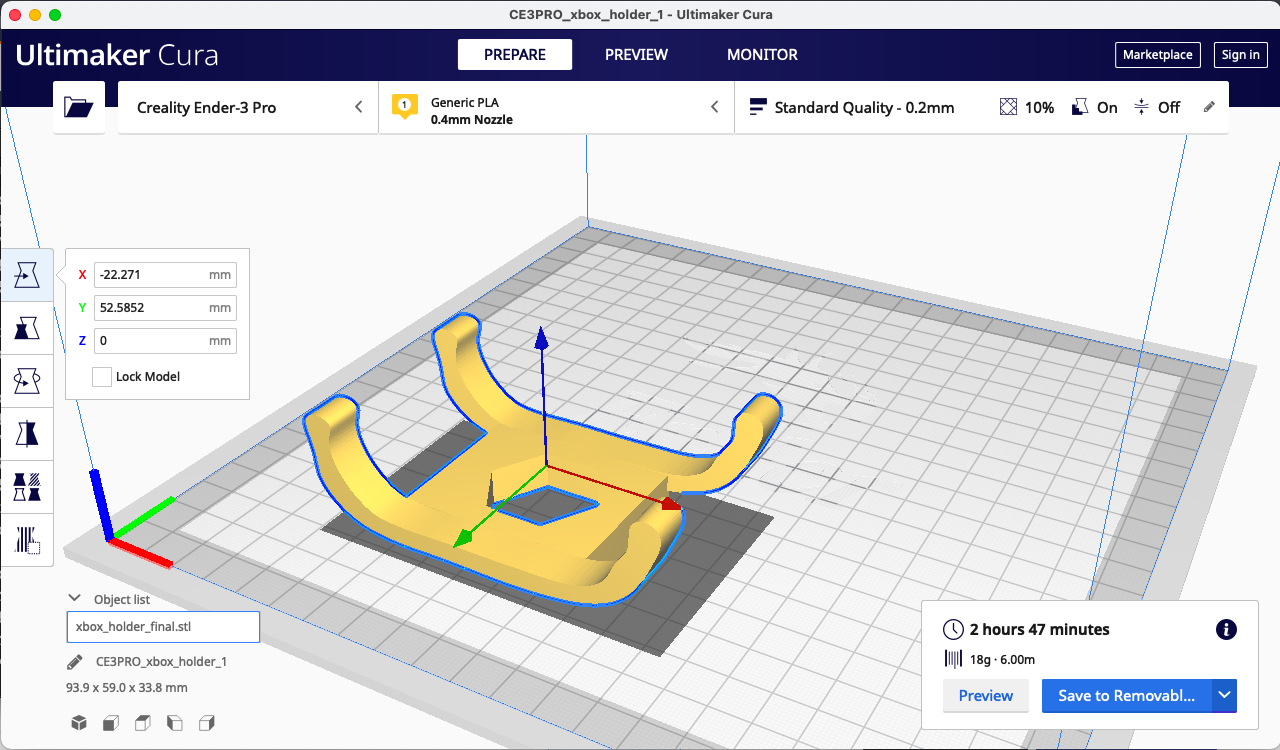
Task: Click the infill icon beside 10%
Action: pos(1009,107)
